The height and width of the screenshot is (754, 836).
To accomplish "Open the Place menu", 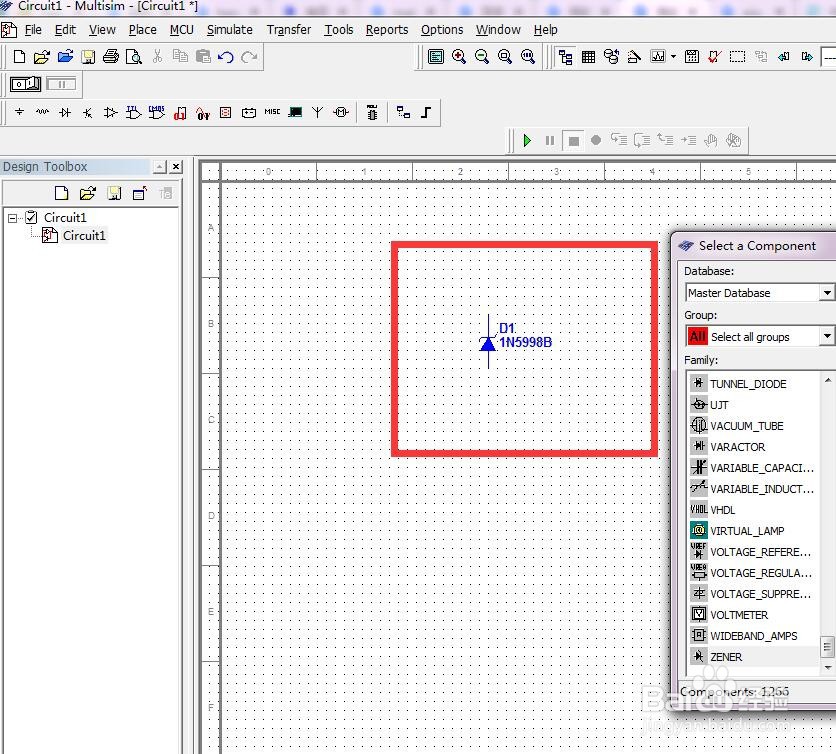I will [142, 30].
